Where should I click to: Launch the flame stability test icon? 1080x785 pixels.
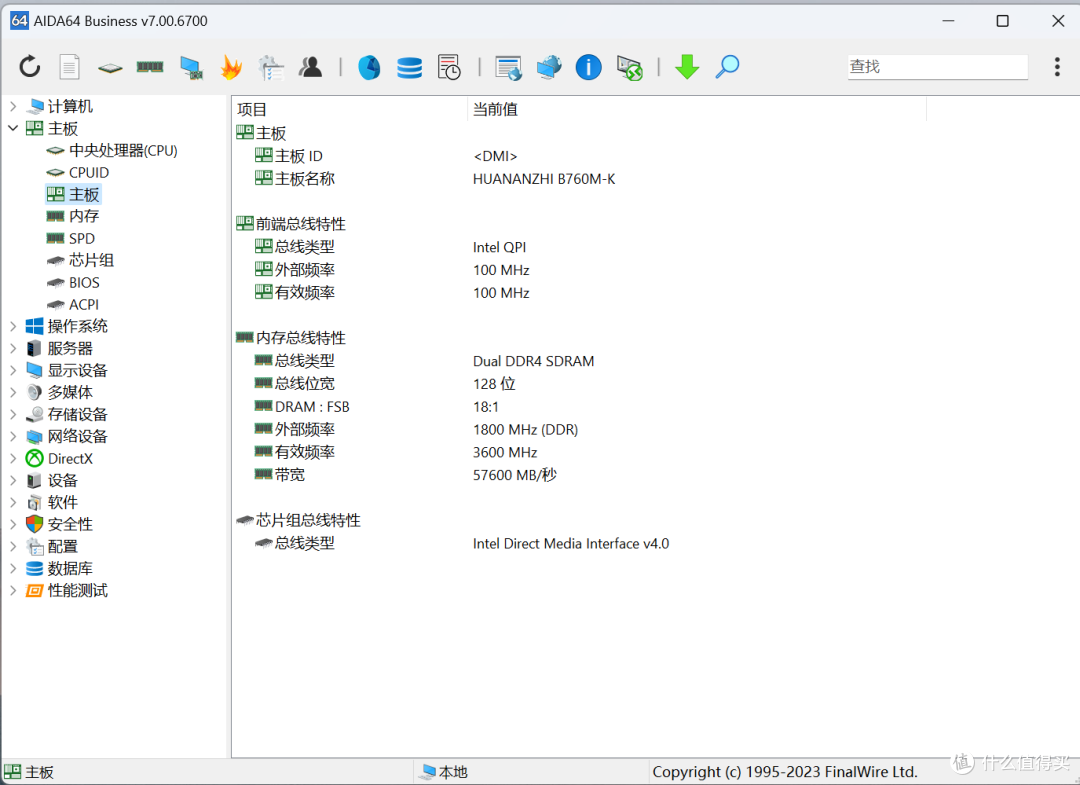[231, 67]
